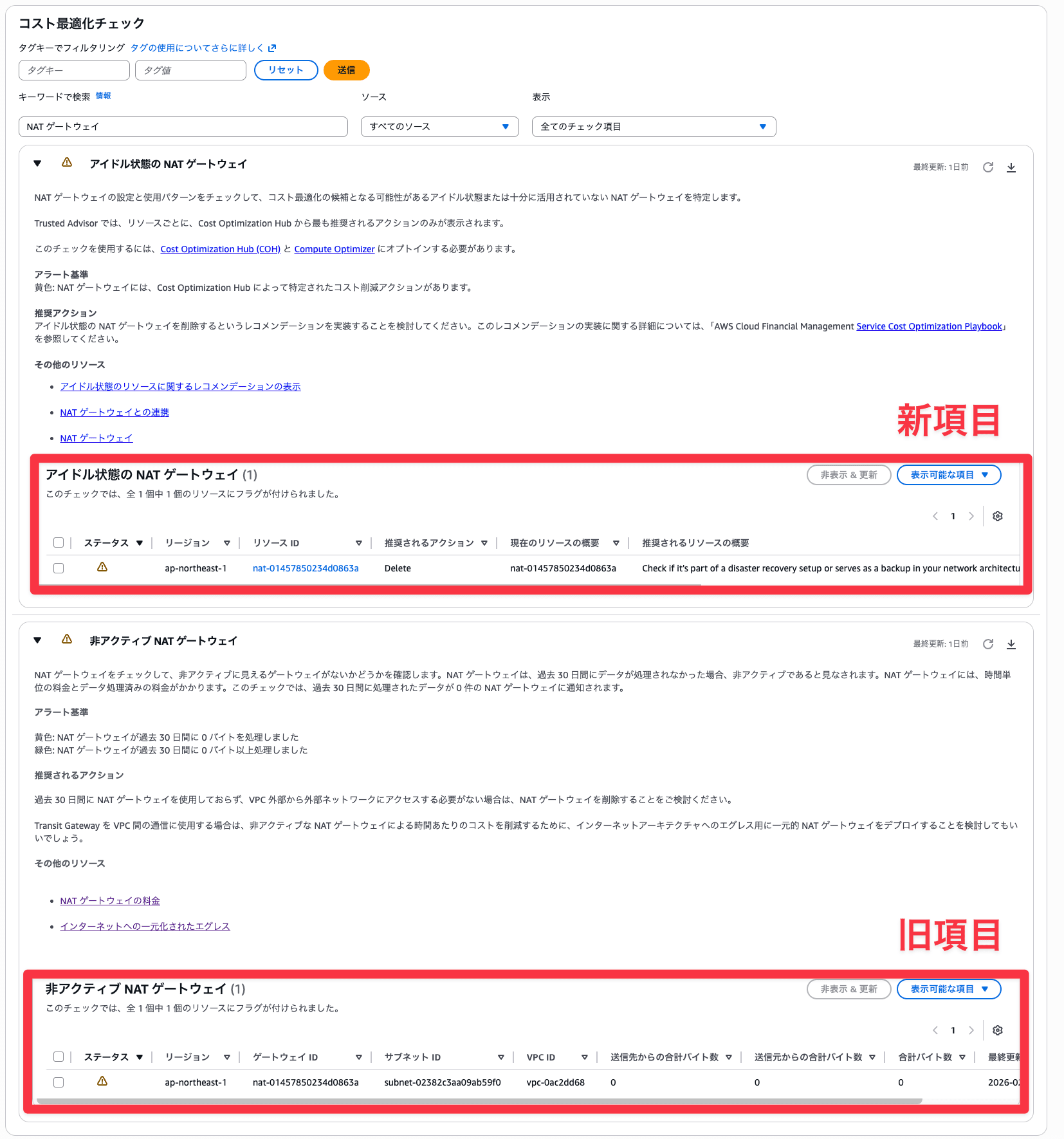This screenshot has height=1139, width=1064.
Task: Download inactive NAT gateway check results
Action: coord(1011,644)
